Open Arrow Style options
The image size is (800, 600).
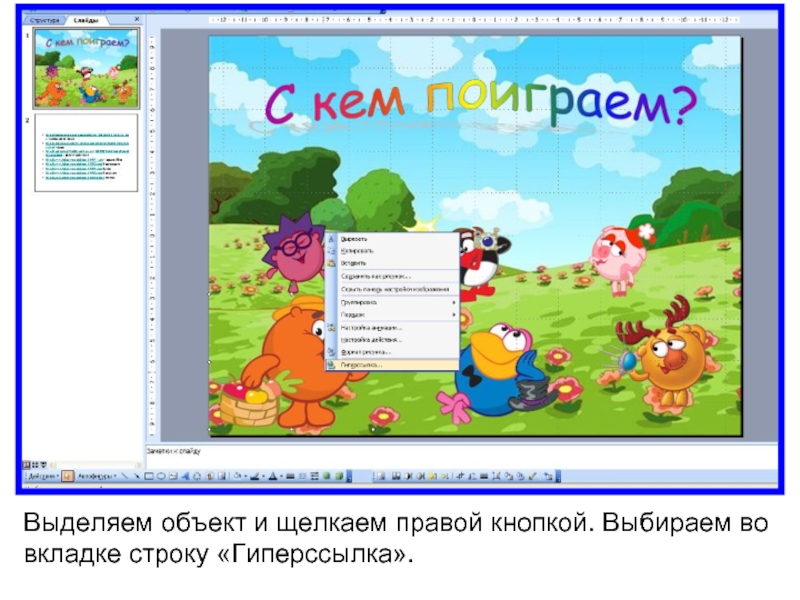(x=314, y=477)
